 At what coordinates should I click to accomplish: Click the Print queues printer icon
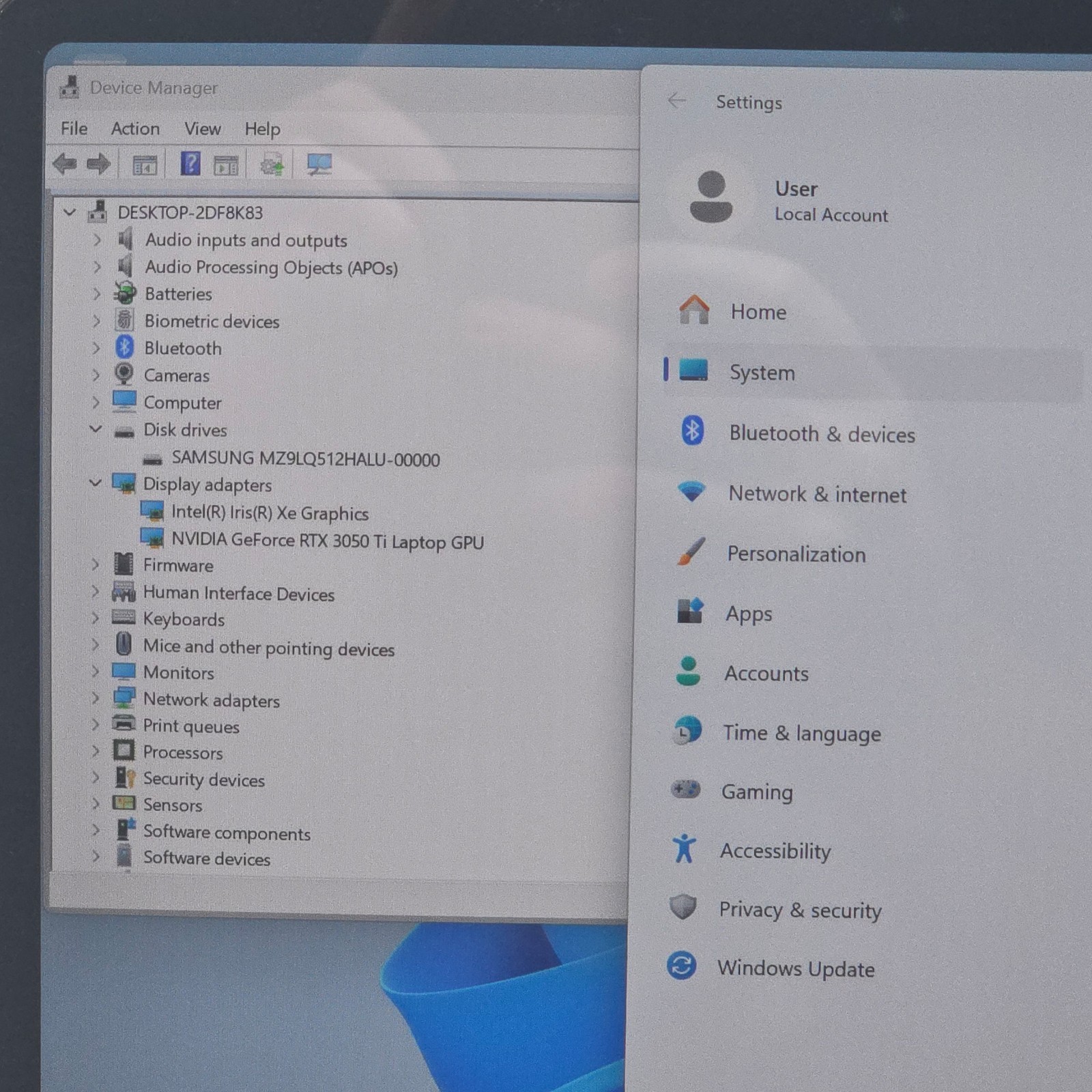click(124, 723)
